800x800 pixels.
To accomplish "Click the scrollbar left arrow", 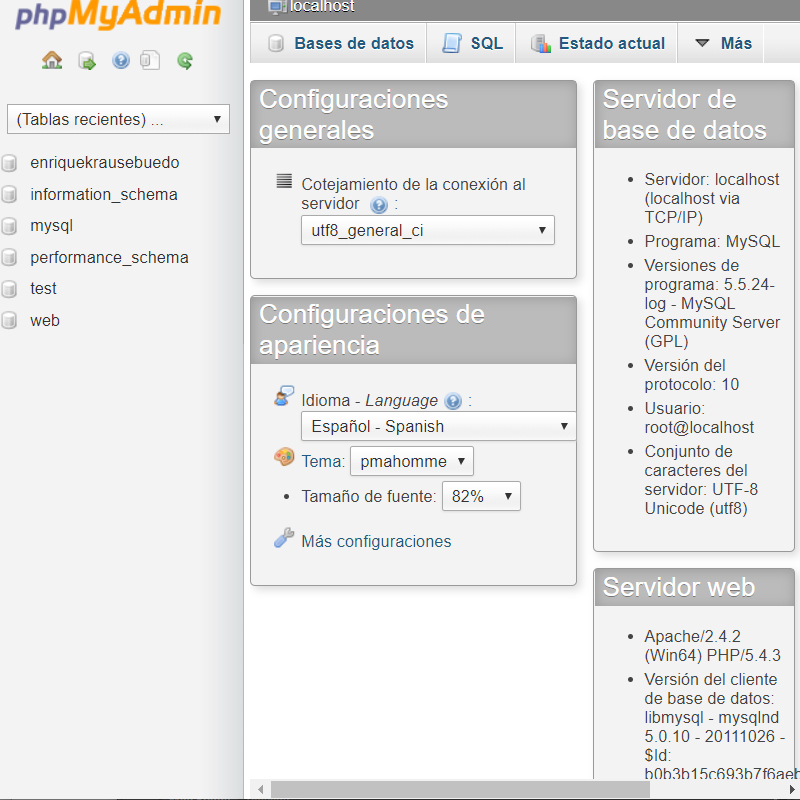I will tap(260, 789).
